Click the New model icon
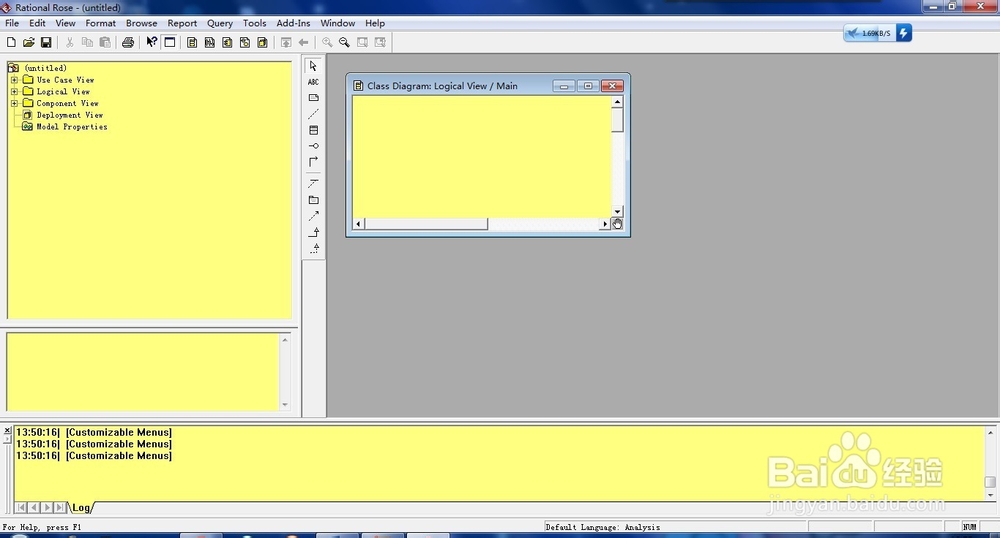 click(x=11, y=42)
